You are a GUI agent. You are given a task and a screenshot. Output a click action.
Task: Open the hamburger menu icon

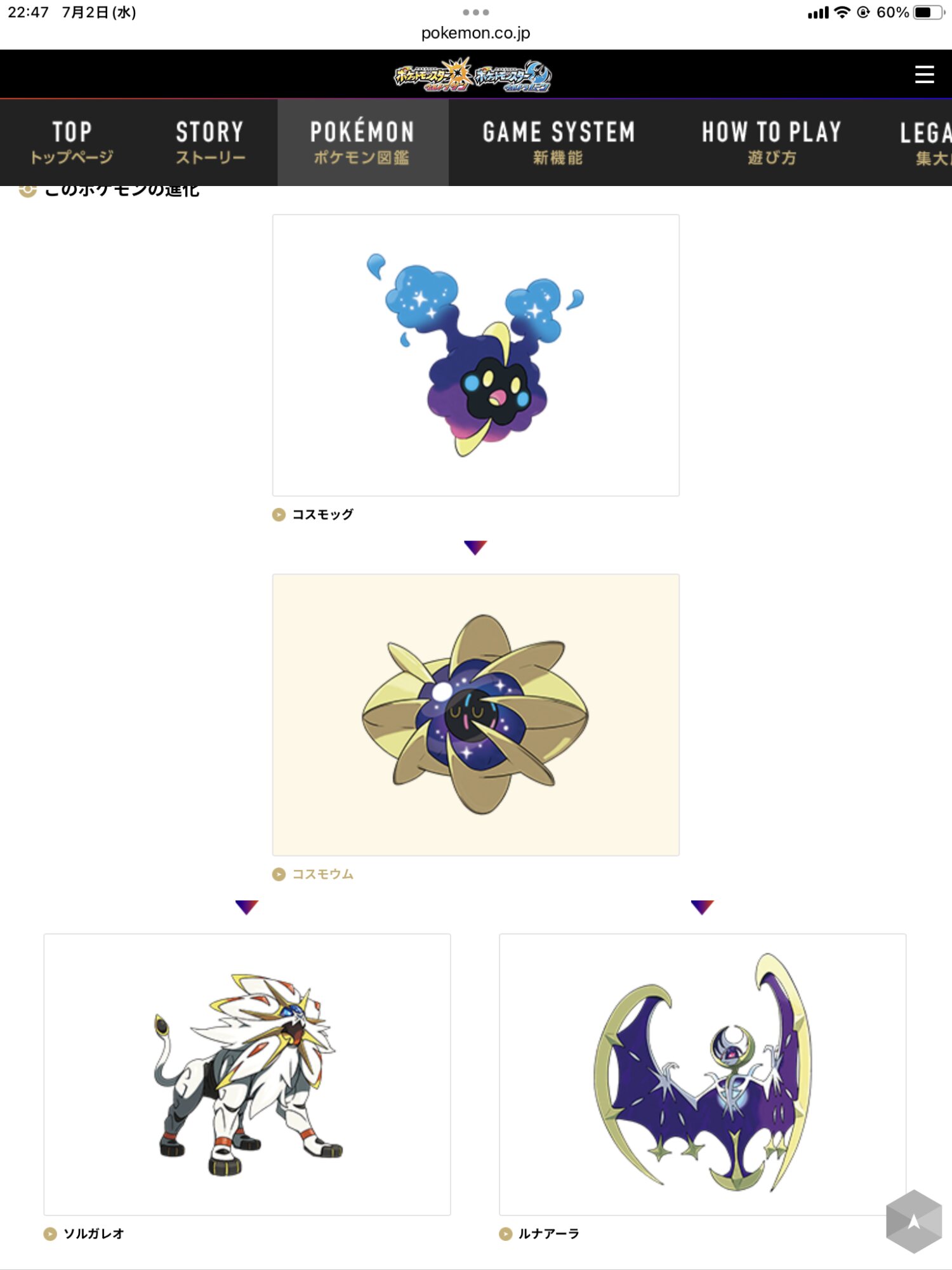pyautogui.click(x=924, y=74)
